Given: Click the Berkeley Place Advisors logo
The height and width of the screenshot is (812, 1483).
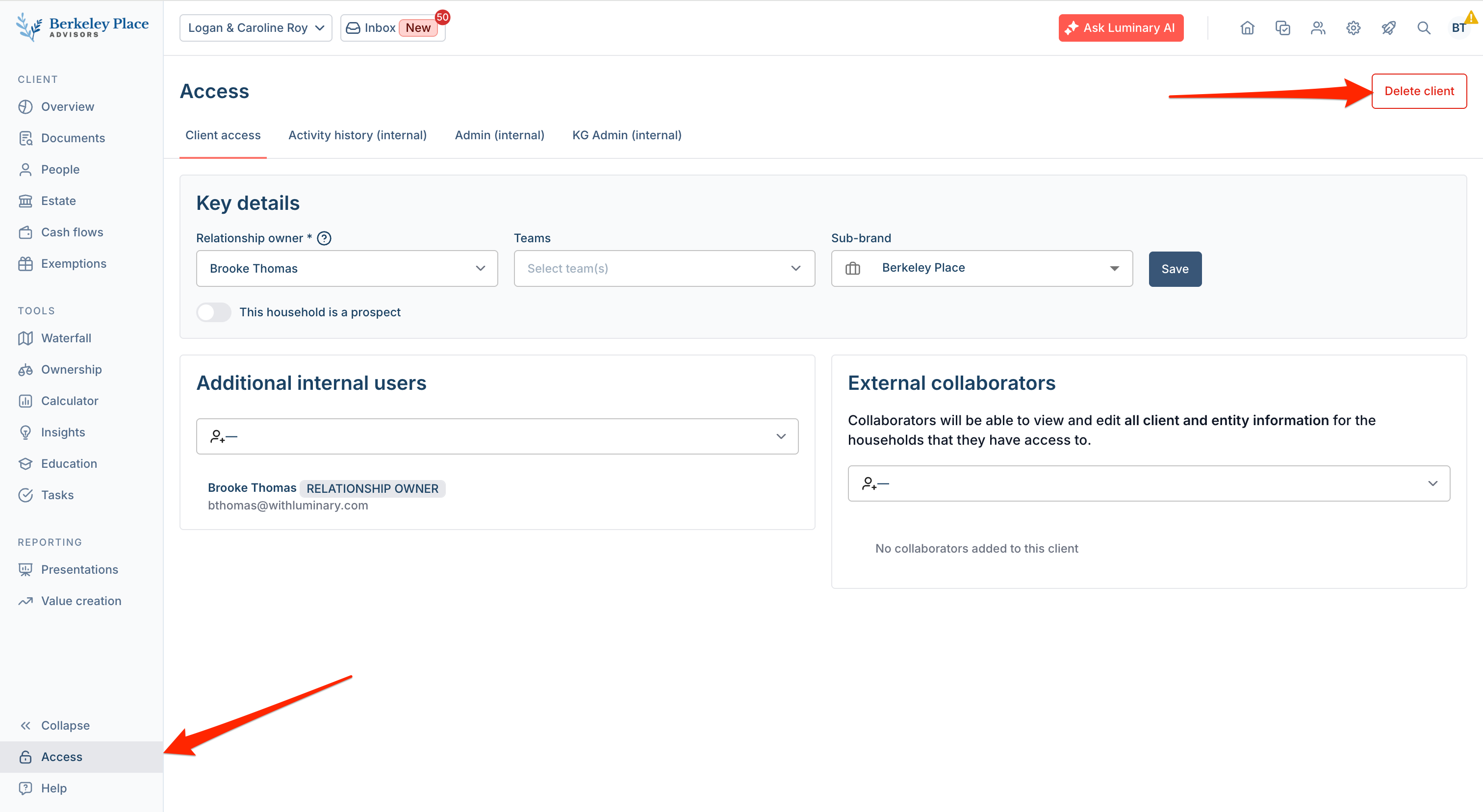Looking at the screenshot, I should coord(82,26).
